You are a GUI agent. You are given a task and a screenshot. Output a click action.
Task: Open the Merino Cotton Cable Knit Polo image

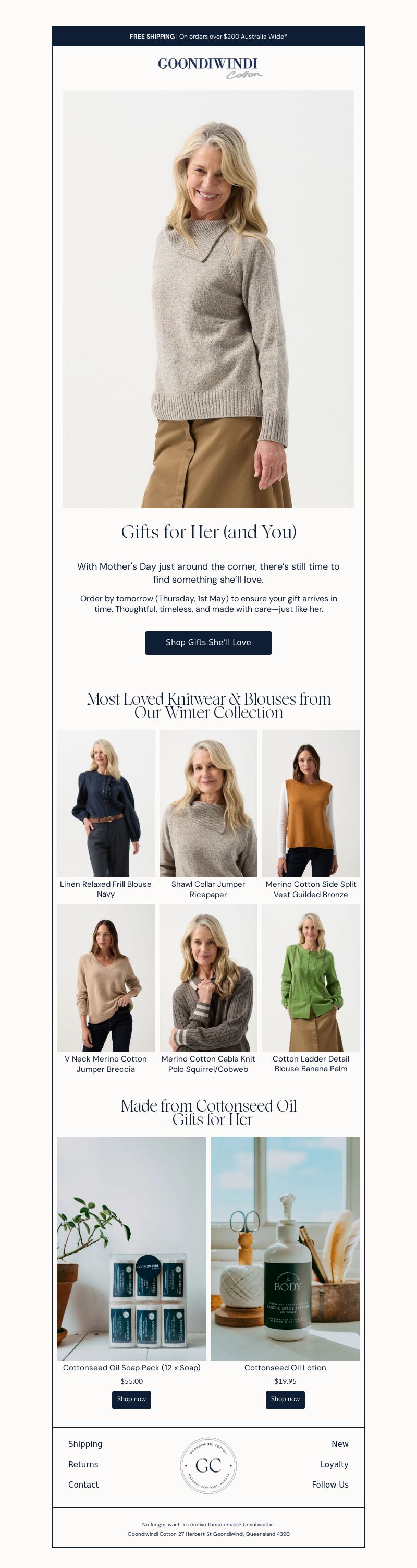tap(208, 978)
